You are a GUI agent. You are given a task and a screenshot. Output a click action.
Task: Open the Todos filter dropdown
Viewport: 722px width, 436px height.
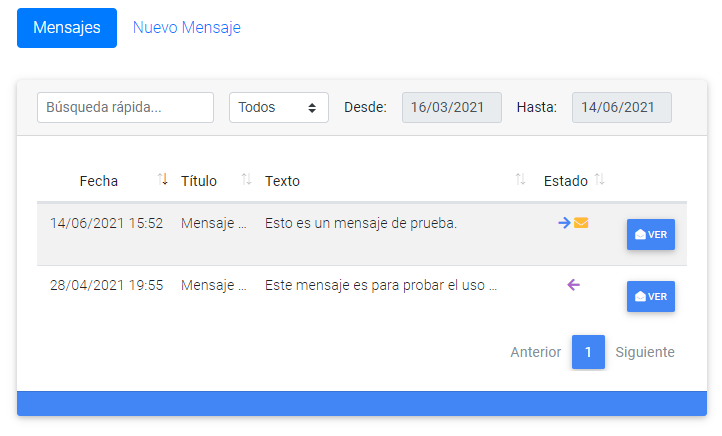279,107
